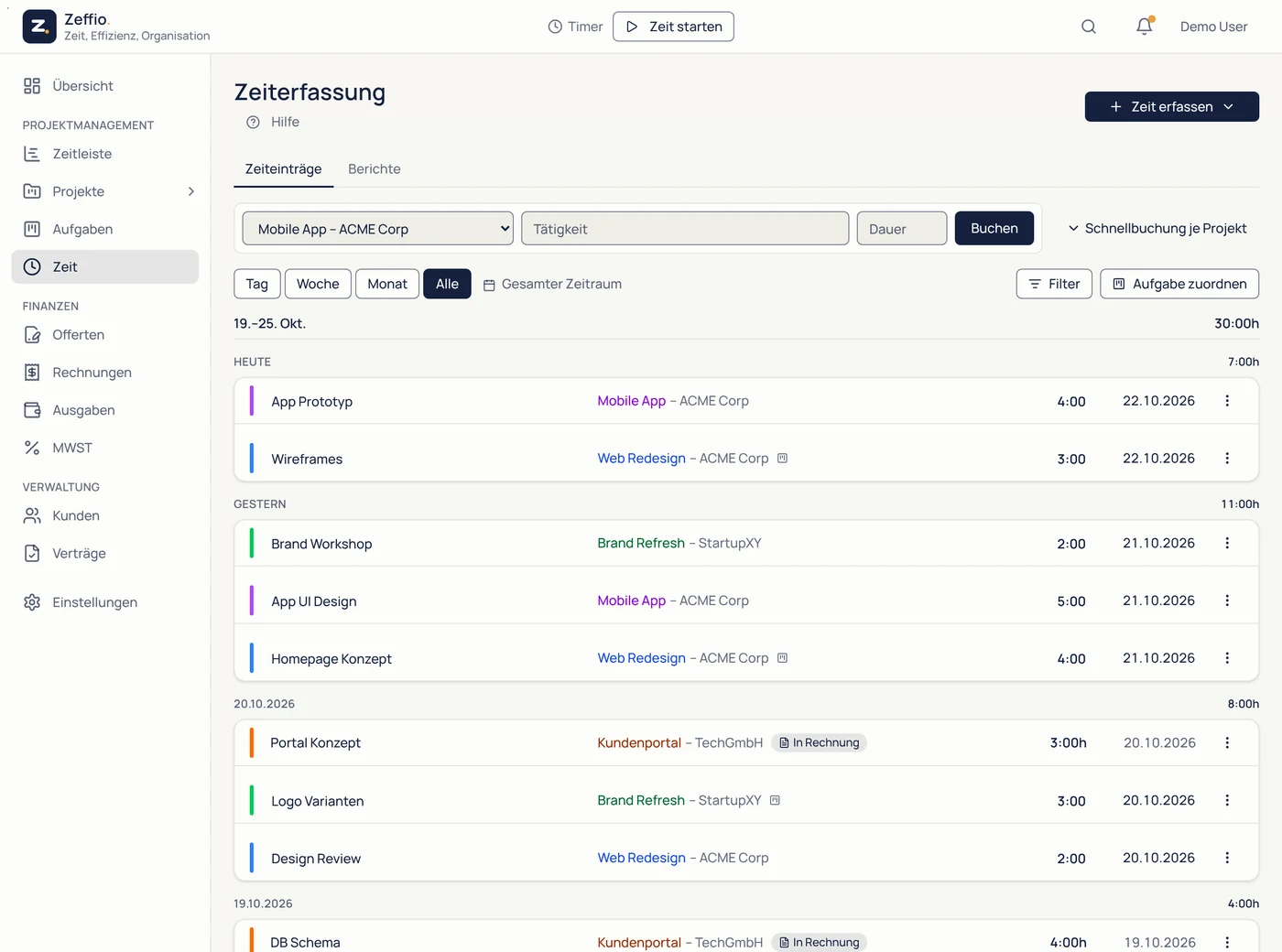Expand Schnellbuchung je Projekt
This screenshot has width=1282, height=952.
coord(1157,228)
